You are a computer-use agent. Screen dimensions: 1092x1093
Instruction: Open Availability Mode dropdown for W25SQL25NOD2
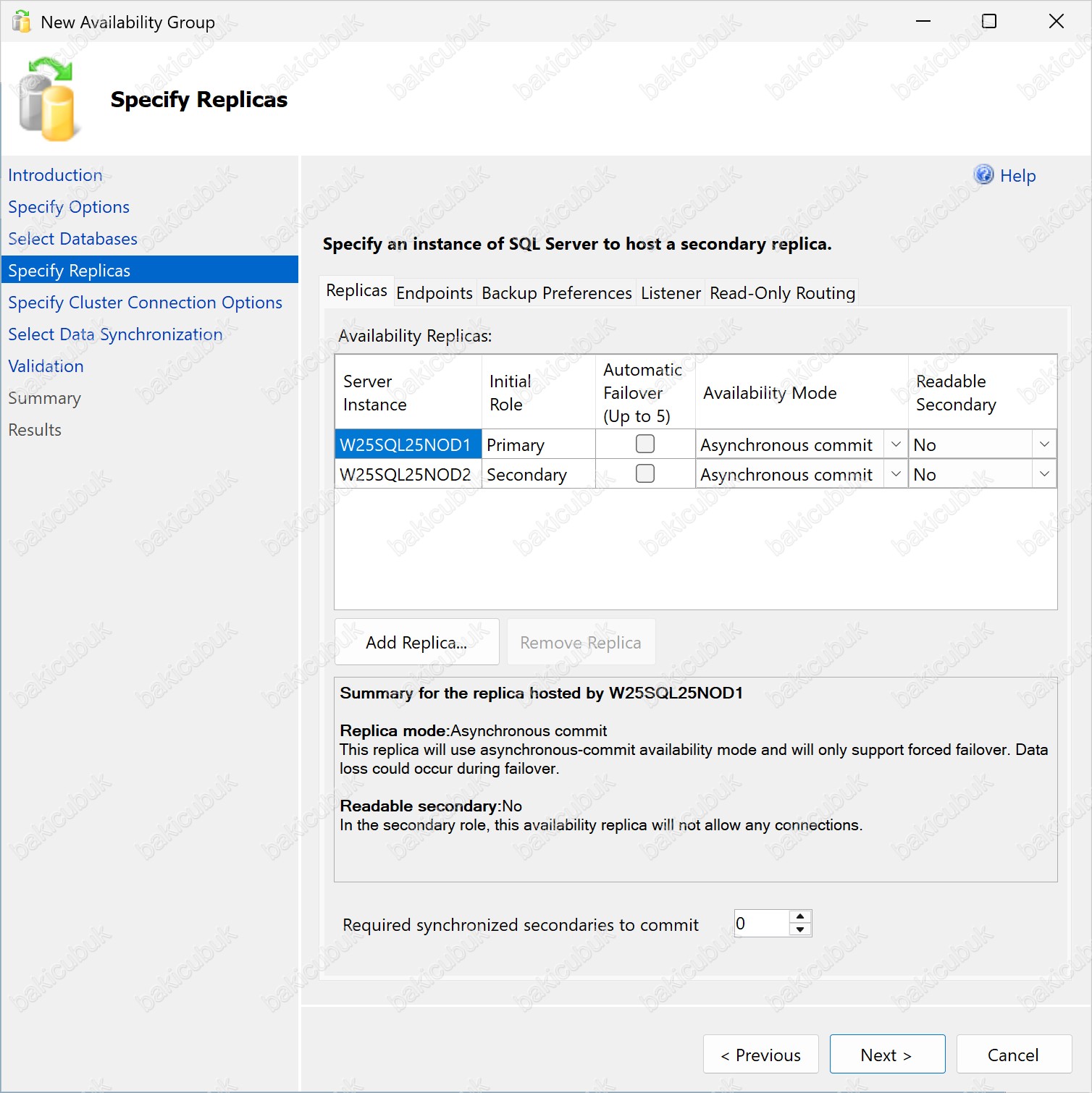pyautogui.click(x=896, y=474)
